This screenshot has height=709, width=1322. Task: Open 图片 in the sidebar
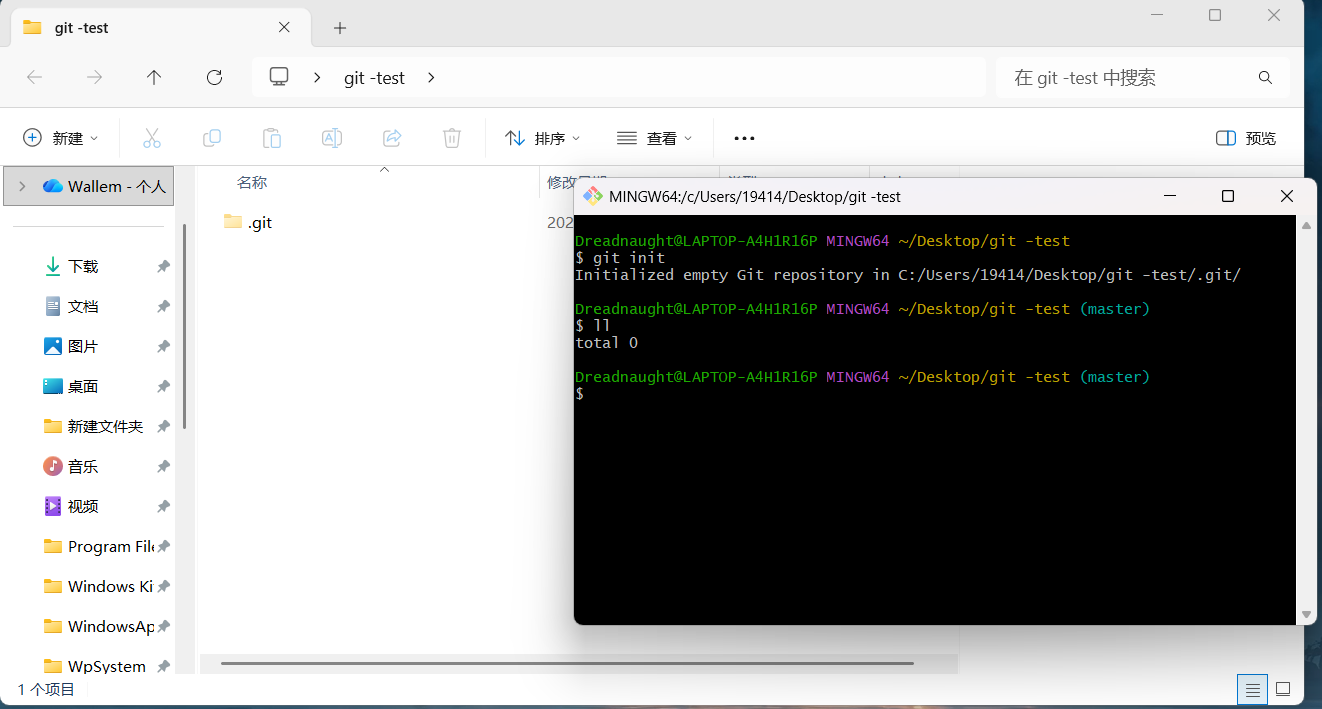[83, 346]
